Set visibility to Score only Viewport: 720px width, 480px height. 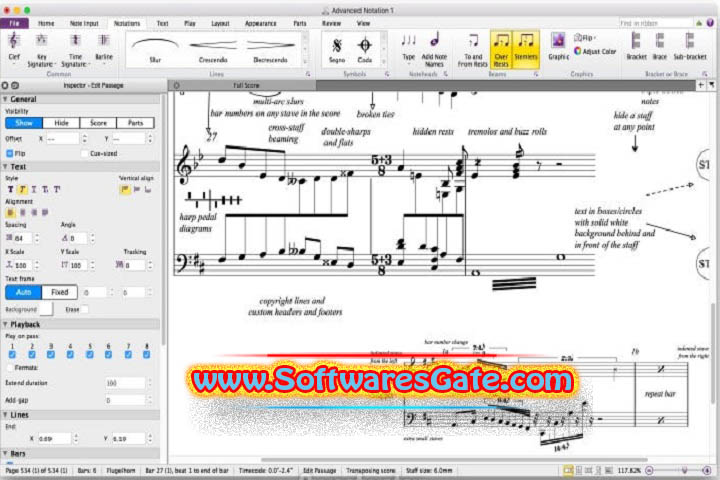98,123
